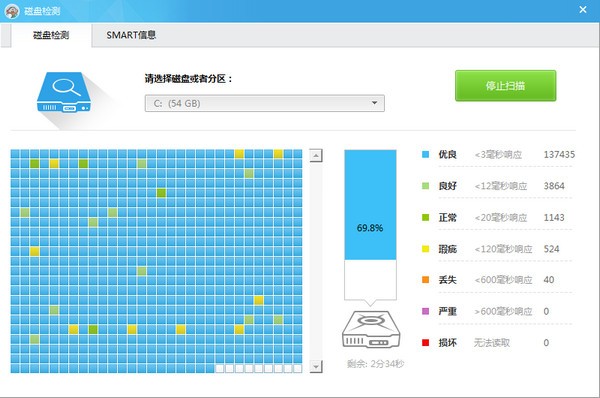Switch to the SMART信息 tab
Viewport: 600px width, 398px height.
pyautogui.click(x=131, y=35)
